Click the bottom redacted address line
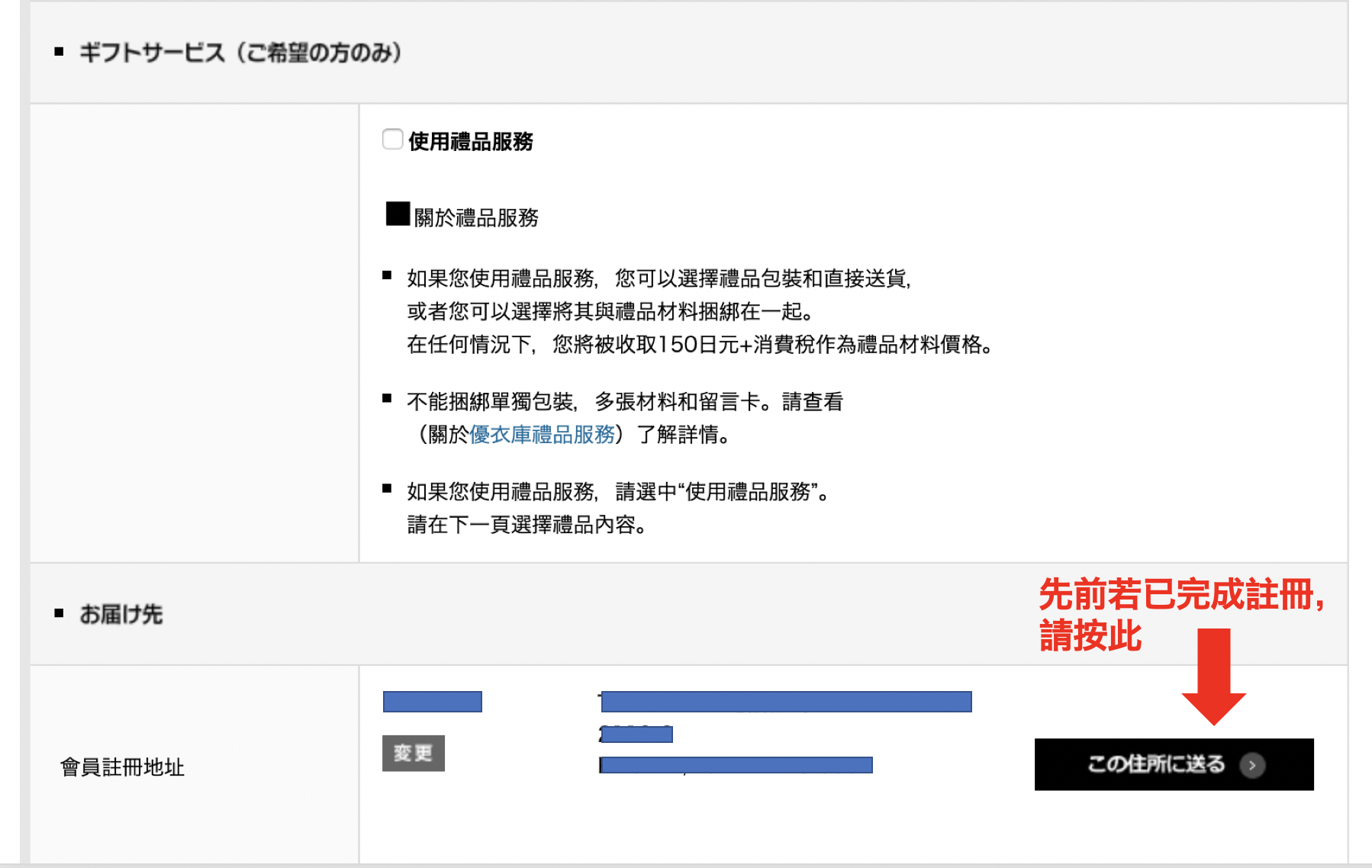This screenshot has width=1372, height=868. click(x=736, y=765)
